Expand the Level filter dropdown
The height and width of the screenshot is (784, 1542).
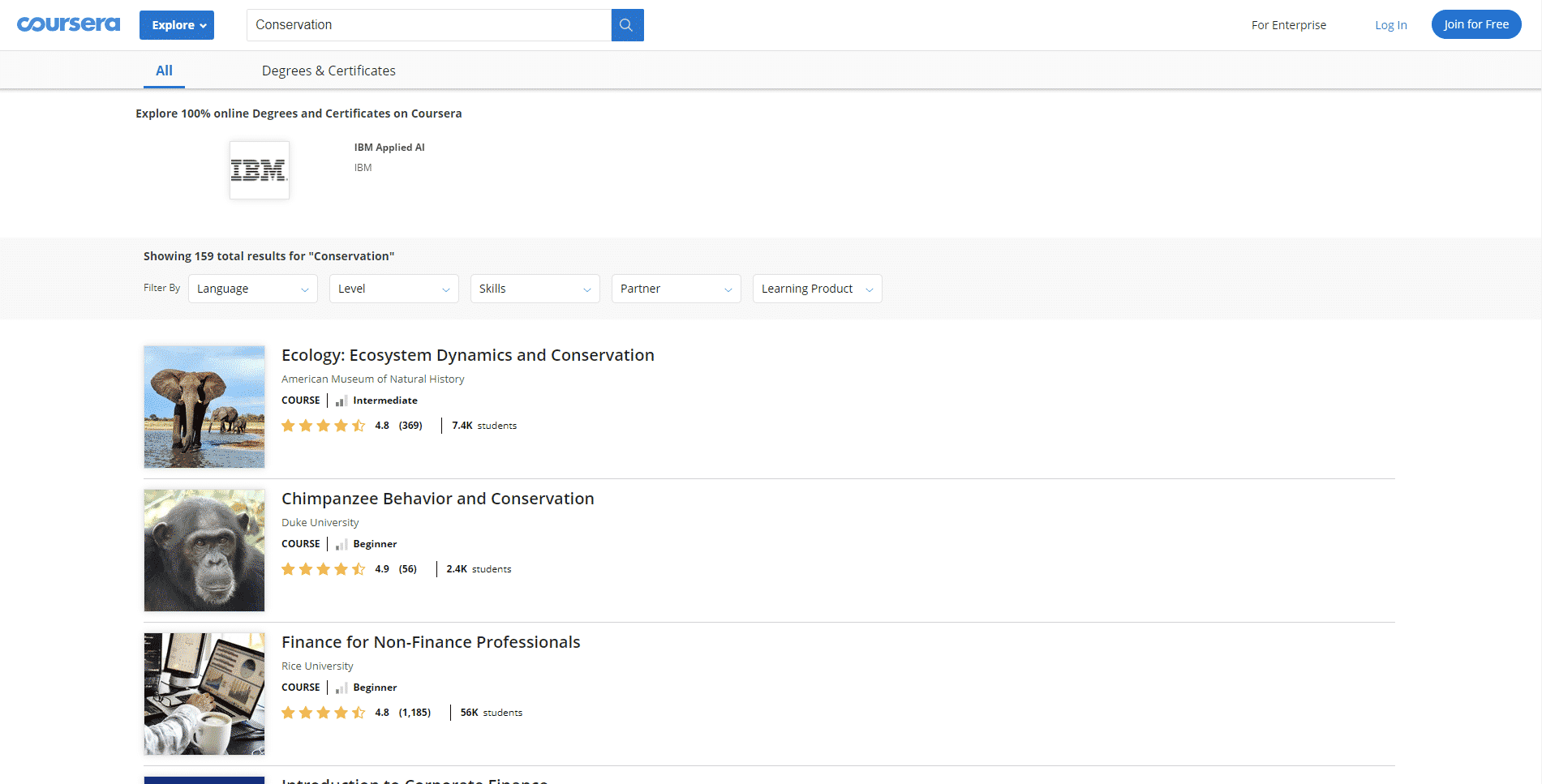pos(394,289)
